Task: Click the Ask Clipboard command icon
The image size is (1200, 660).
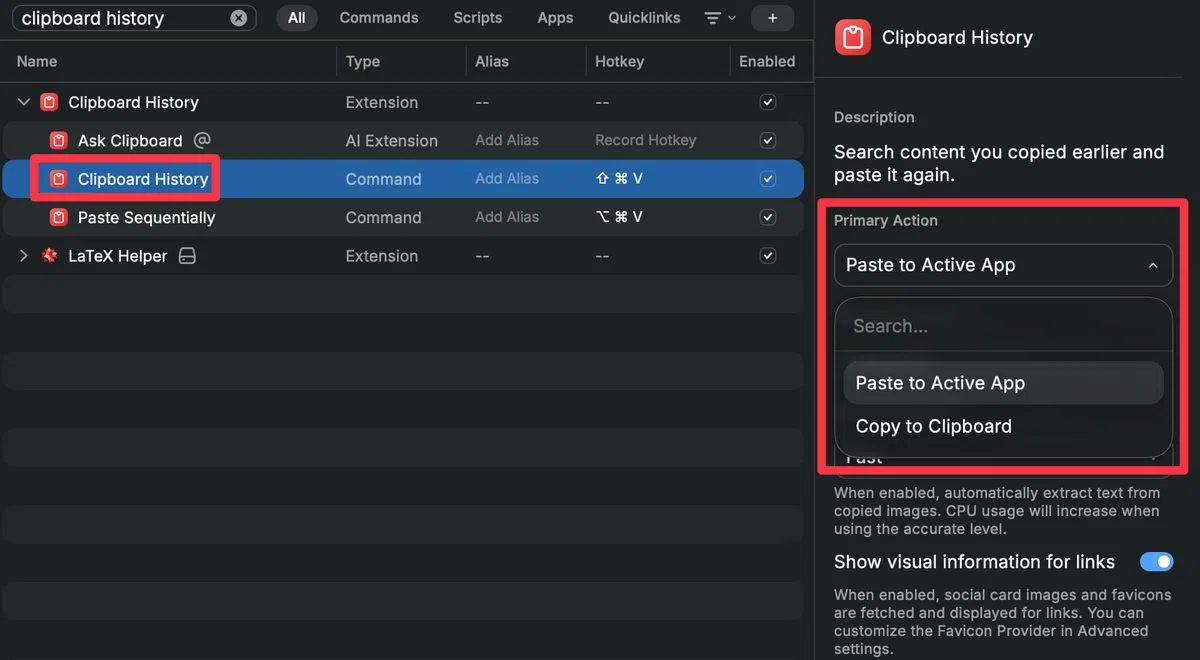Action: (59, 140)
